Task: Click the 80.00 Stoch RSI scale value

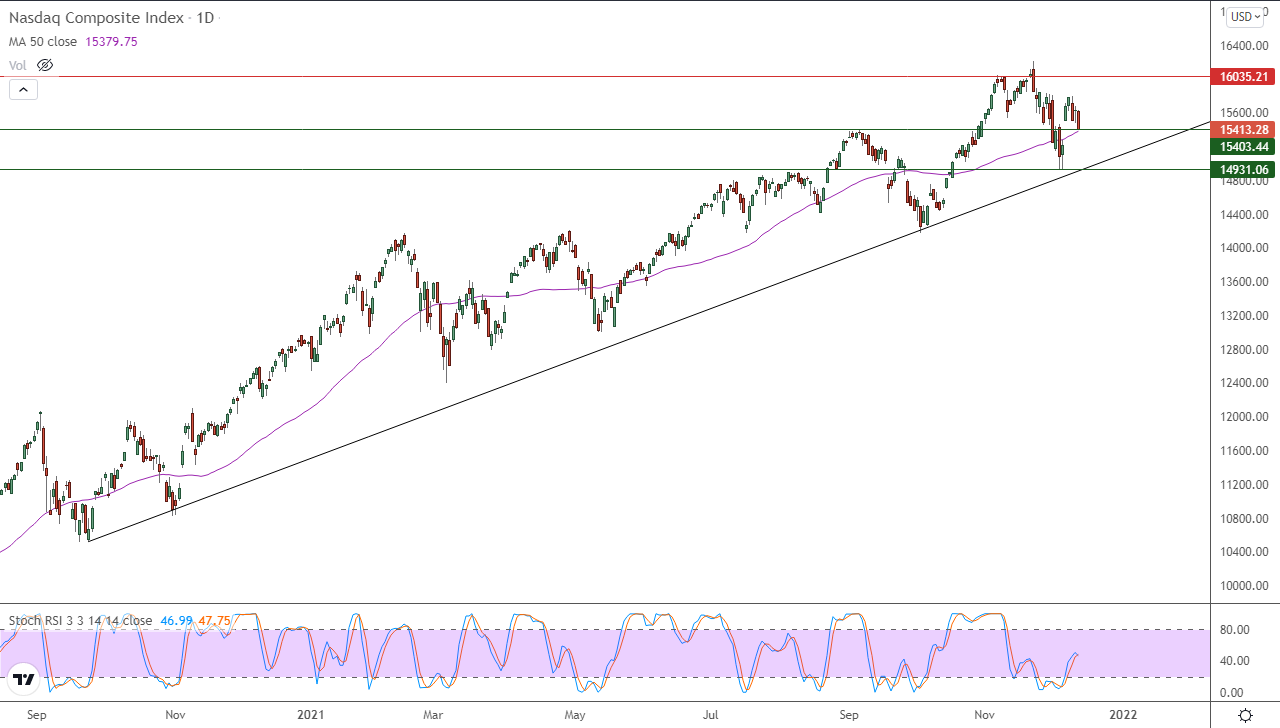Action: 1234,629
